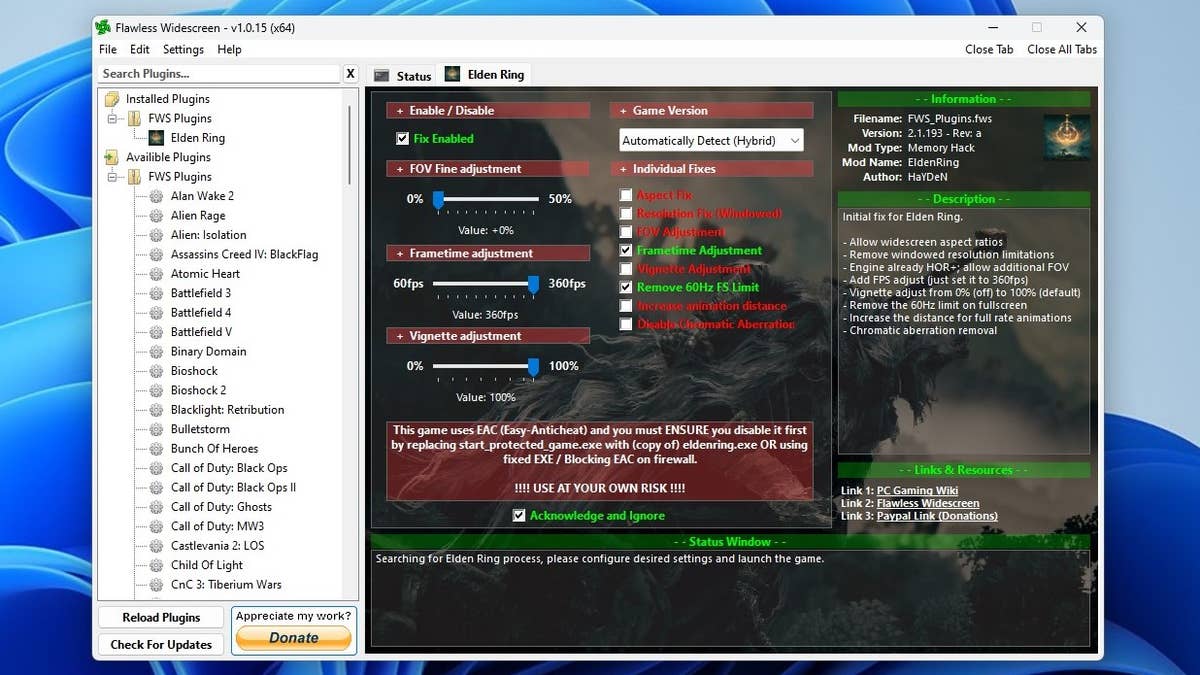Open the Settings menu
Image resolution: width=1200 pixels, height=675 pixels.
pos(183,49)
